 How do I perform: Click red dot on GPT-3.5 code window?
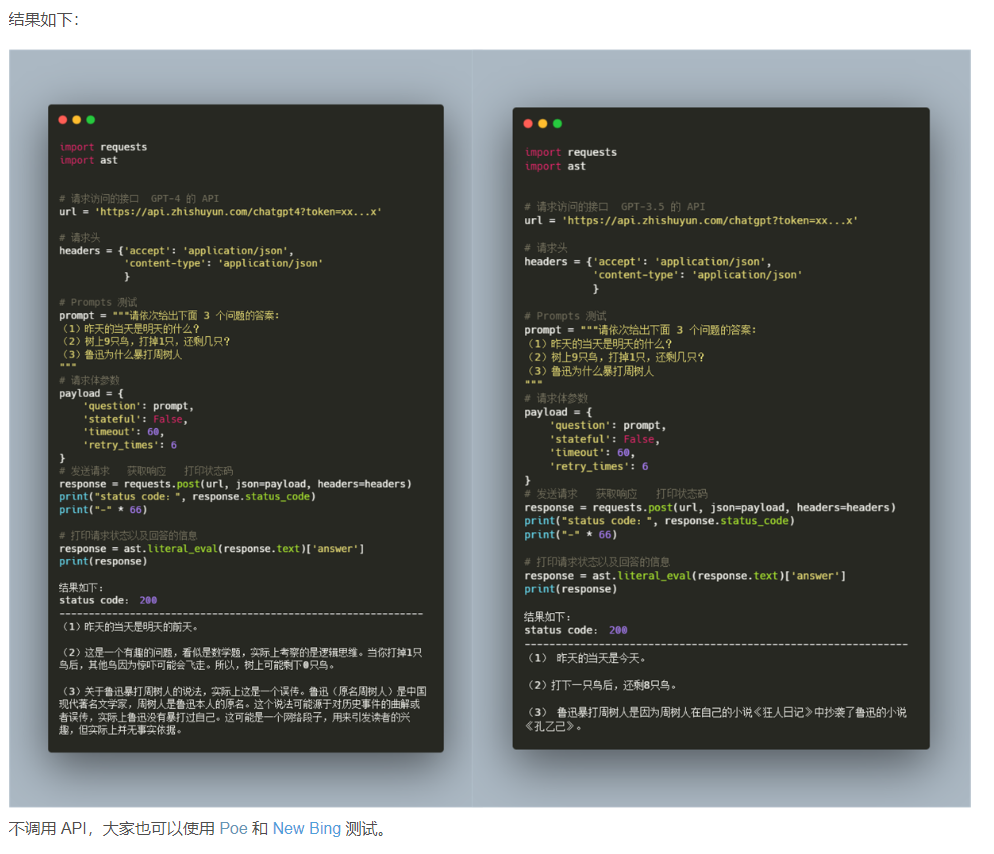coord(529,124)
